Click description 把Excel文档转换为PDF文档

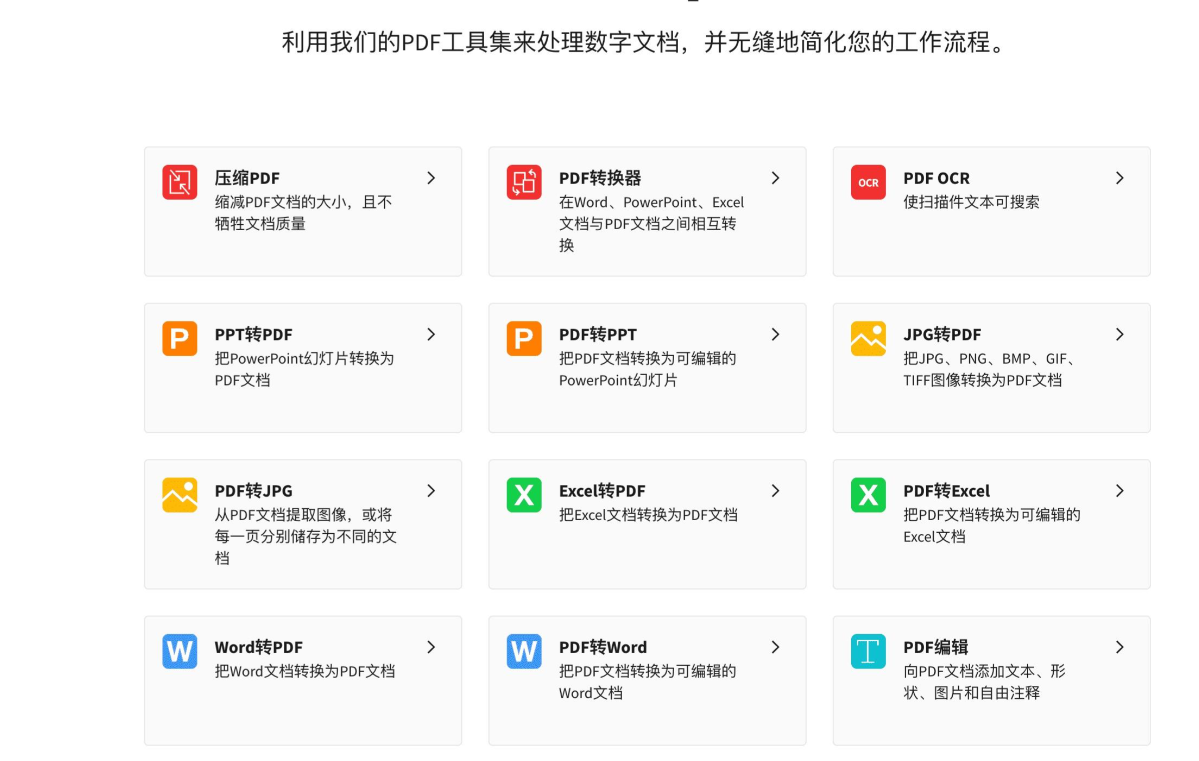click(648, 515)
